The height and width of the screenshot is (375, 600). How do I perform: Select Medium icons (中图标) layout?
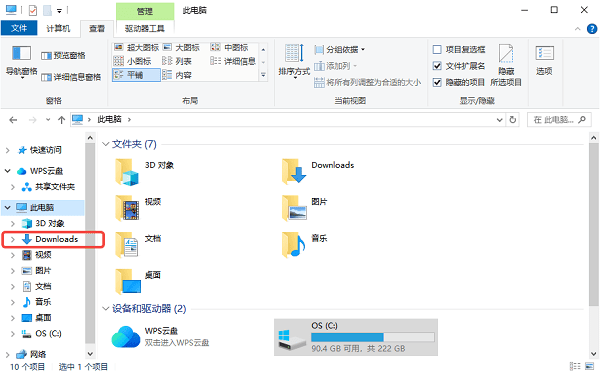tap(230, 47)
